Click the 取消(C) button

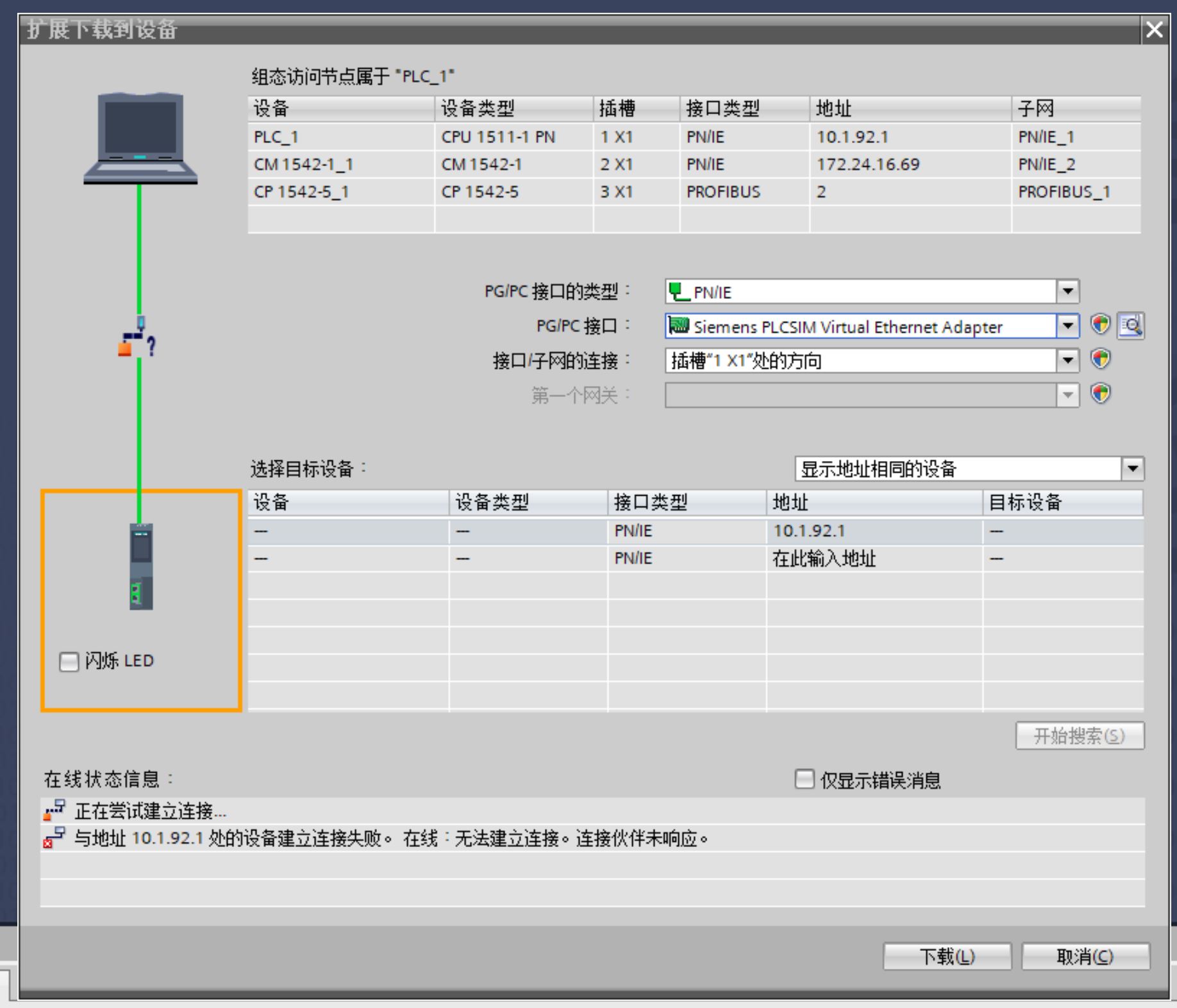point(1085,957)
